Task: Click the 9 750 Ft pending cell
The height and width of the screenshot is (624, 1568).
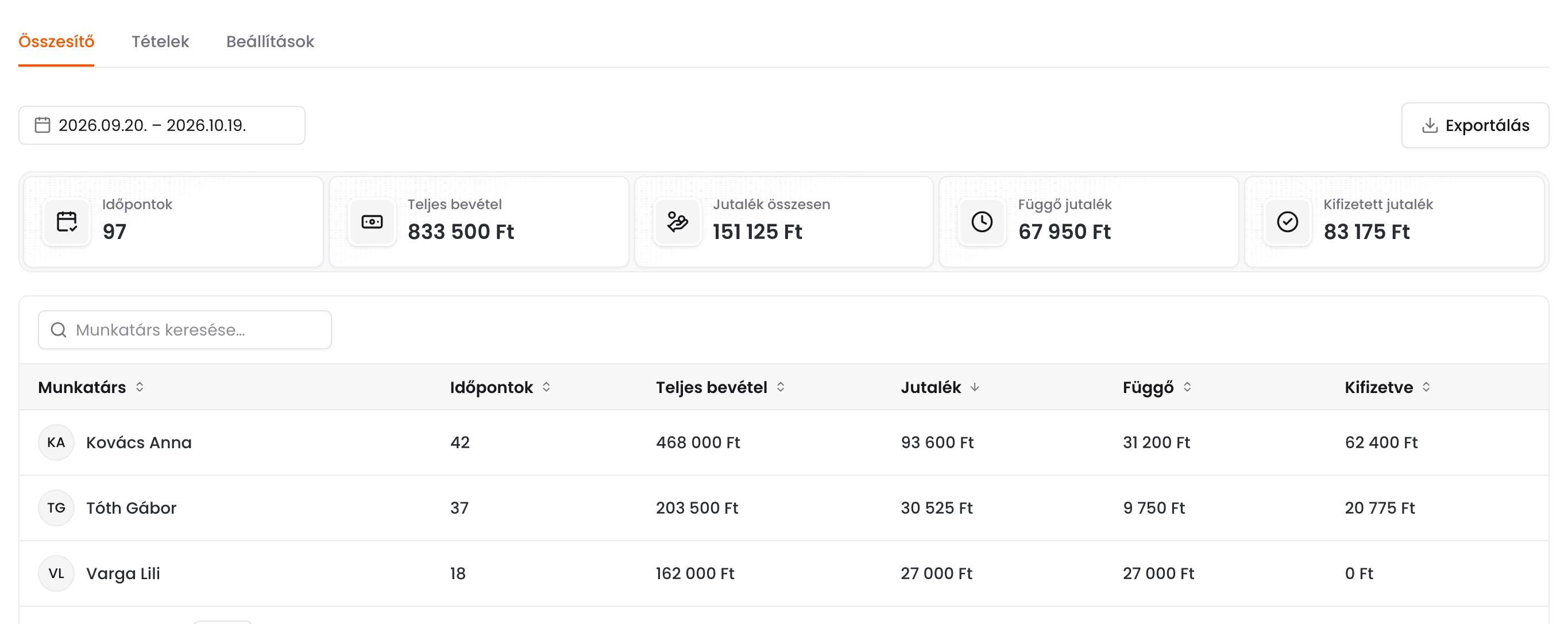Action: coord(1154,508)
